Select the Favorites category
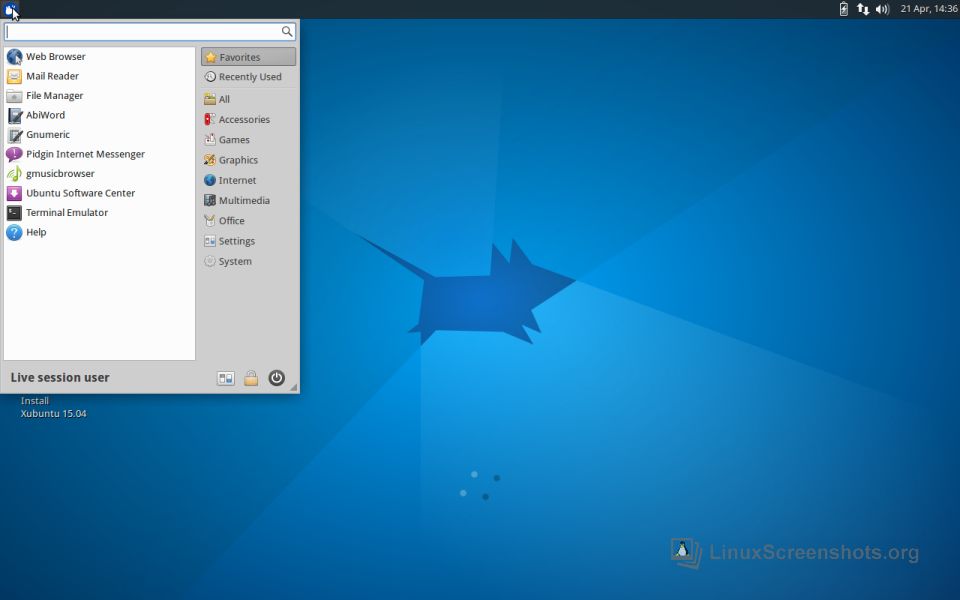The height and width of the screenshot is (600, 960). coord(248,57)
